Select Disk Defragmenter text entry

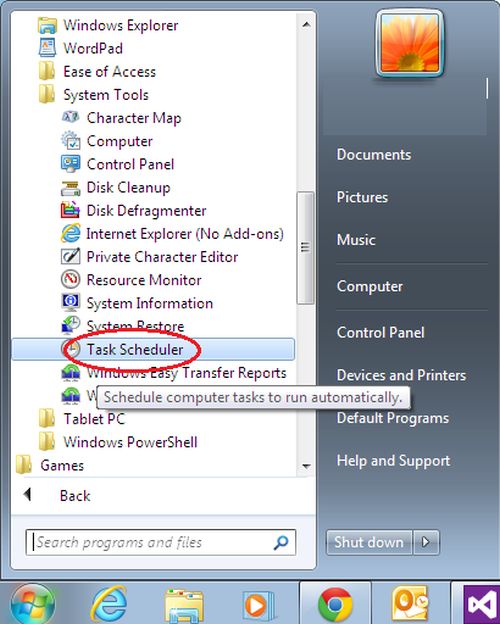click(x=146, y=211)
